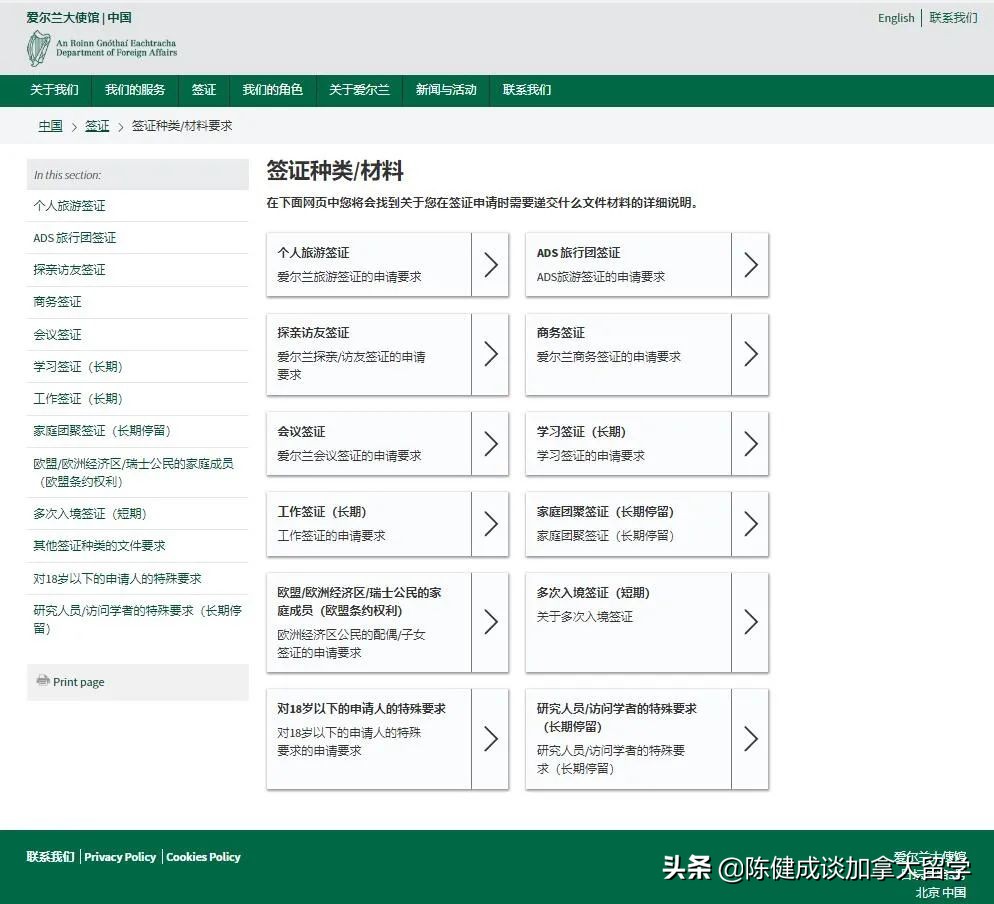This screenshot has width=994, height=904.
Task: Click 联系我们 at the top right
Action: pyautogui.click(x=951, y=17)
